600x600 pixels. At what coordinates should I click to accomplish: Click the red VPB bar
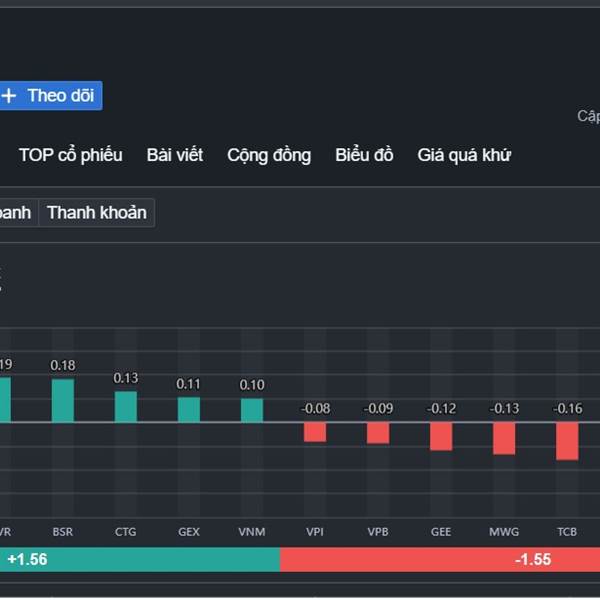click(378, 433)
